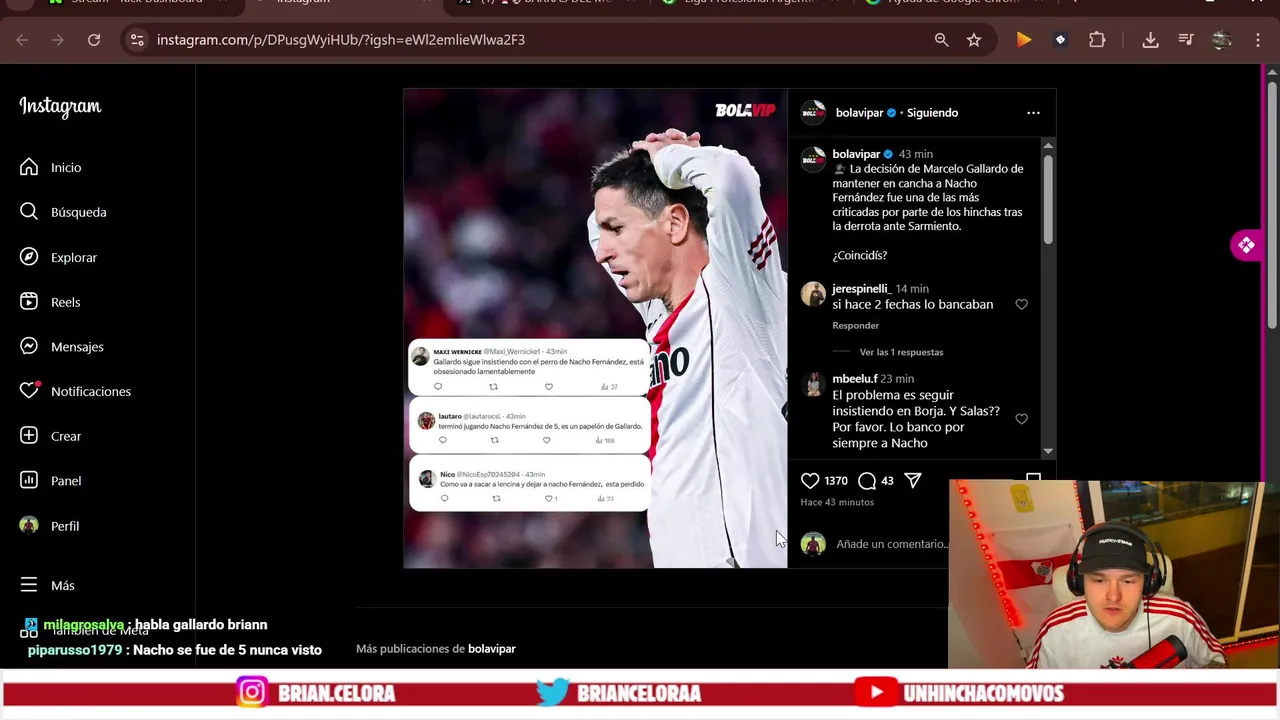Open Perfil profile page
This screenshot has width=1280, height=720.
point(50,526)
